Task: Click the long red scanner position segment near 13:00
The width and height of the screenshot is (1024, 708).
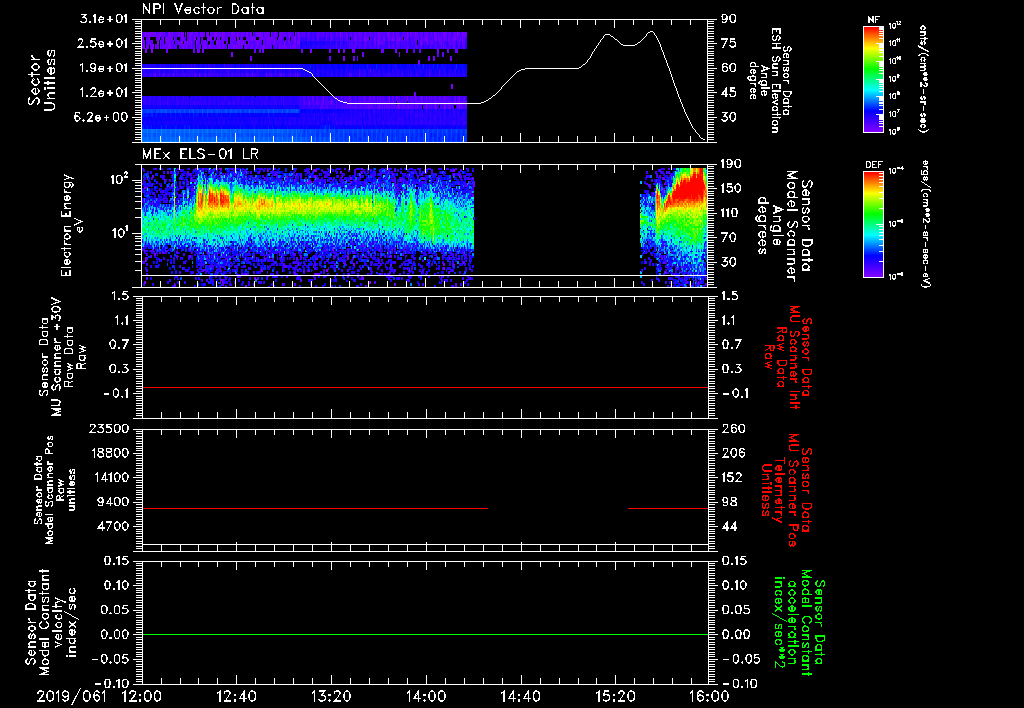Action: [x=315, y=508]
